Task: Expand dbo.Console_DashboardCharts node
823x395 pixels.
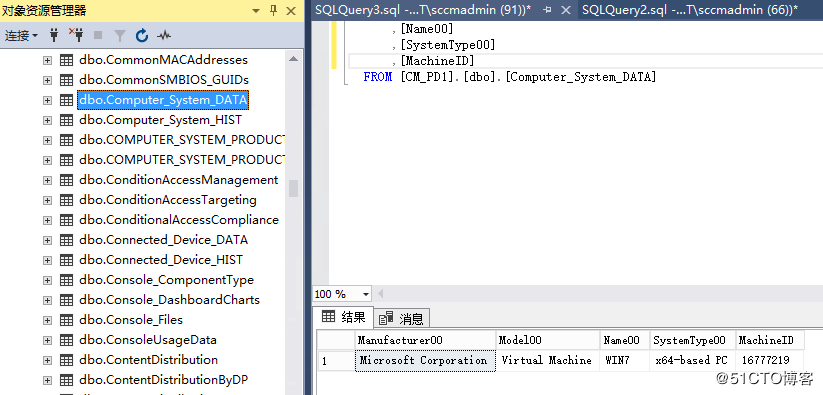Action: coord(47,300)
